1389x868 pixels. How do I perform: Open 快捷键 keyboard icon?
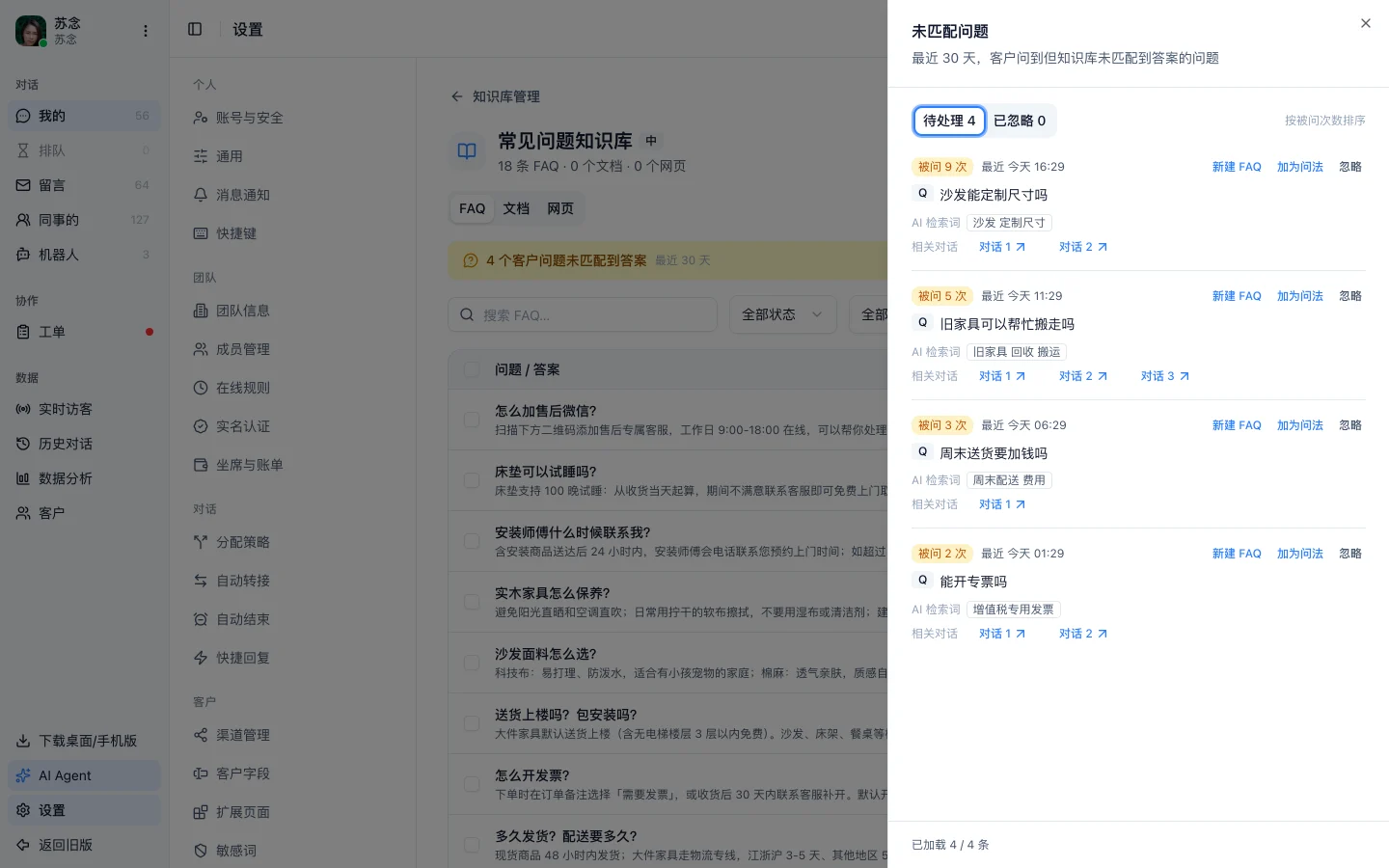[201, 233]
